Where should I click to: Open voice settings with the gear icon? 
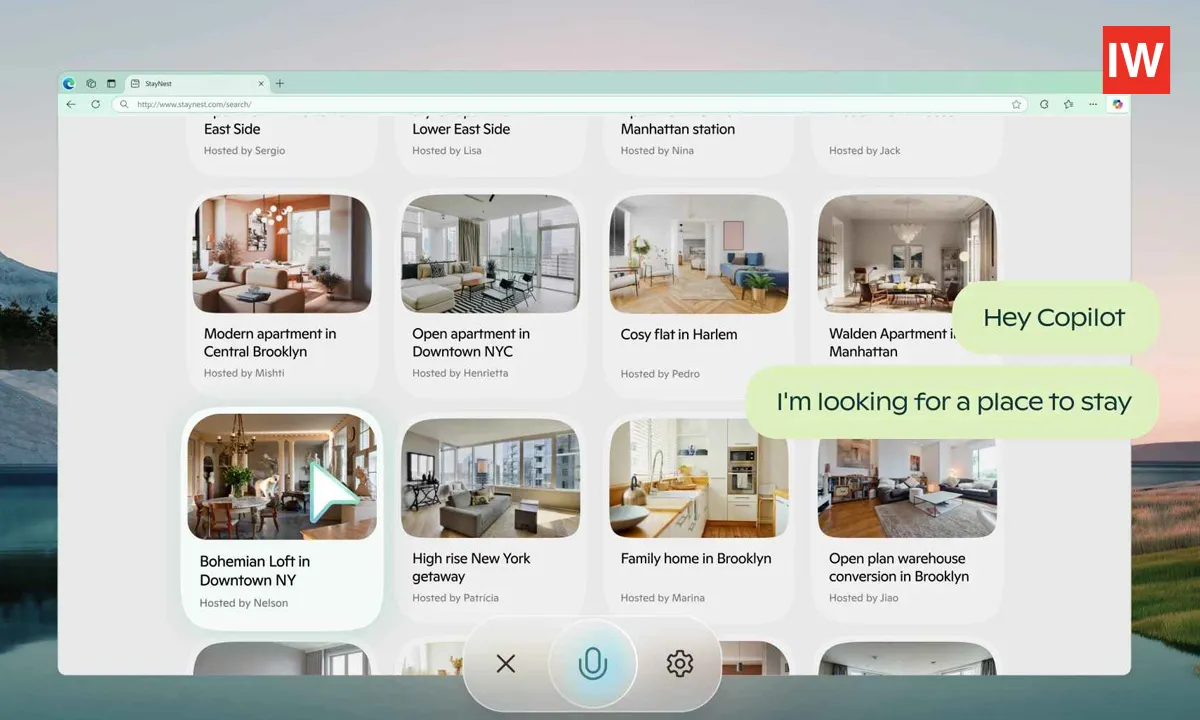coord(679,663)
